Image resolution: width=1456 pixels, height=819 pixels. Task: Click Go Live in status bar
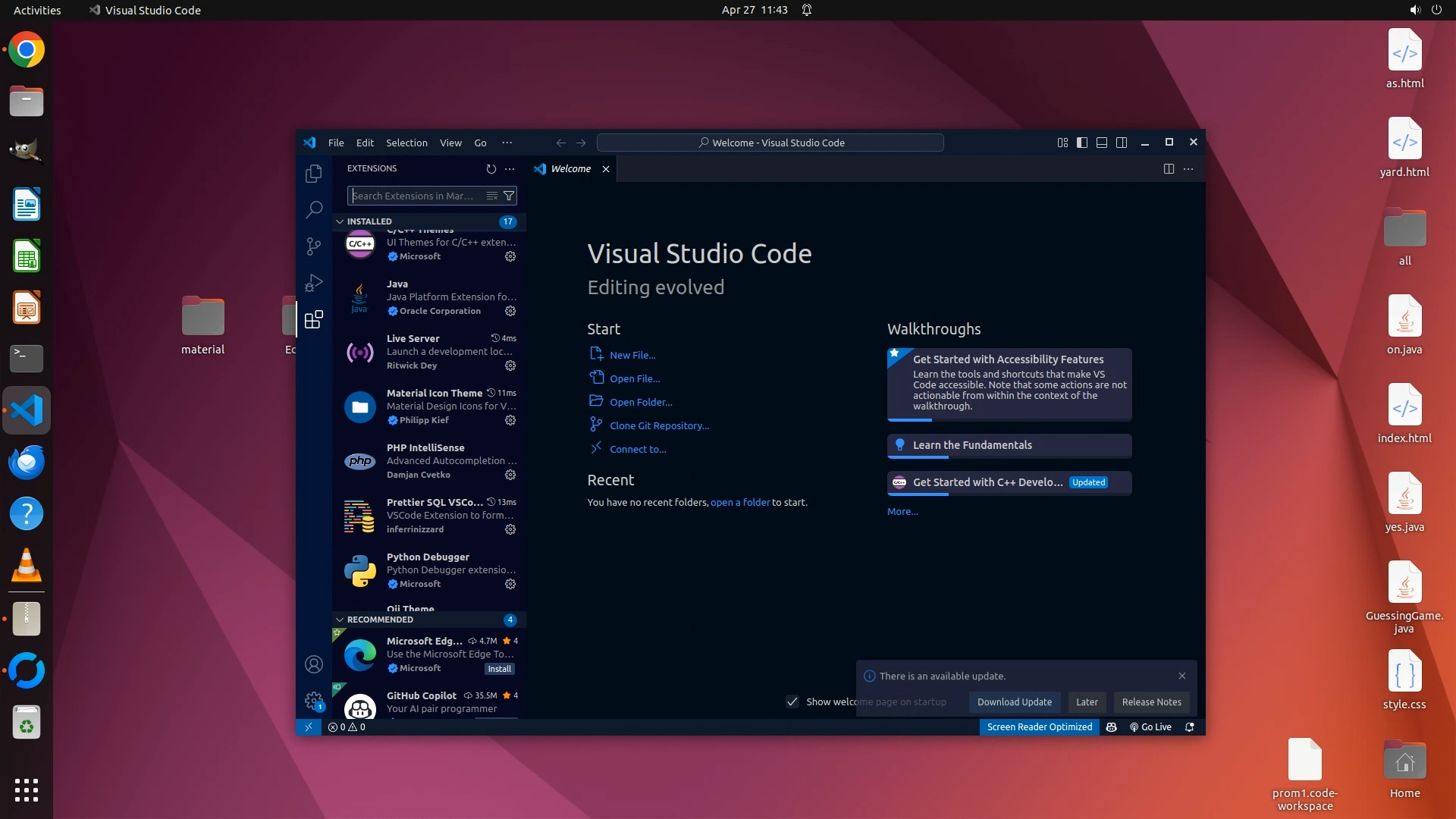(x=1150, y=726)
